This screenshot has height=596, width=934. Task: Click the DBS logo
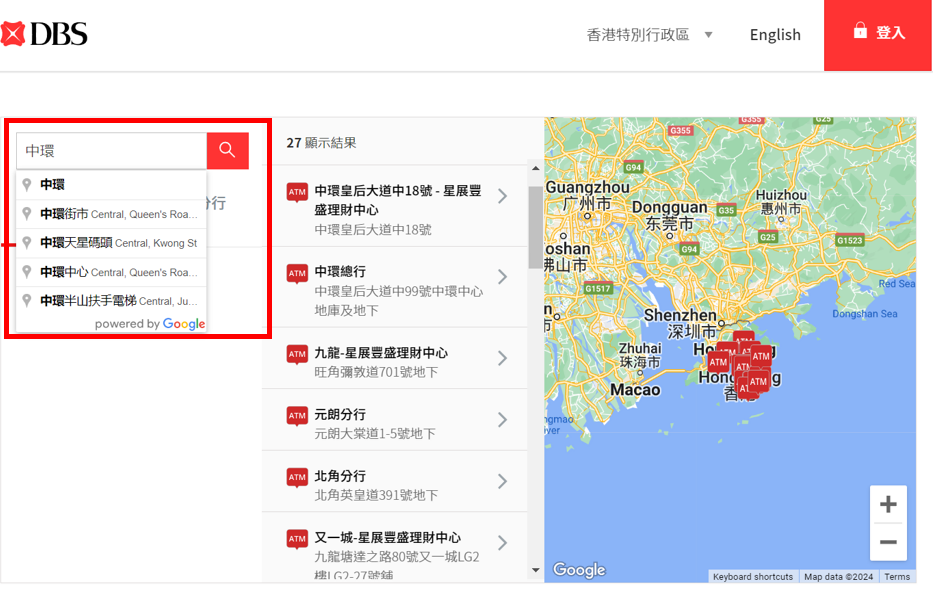(45, 34)
